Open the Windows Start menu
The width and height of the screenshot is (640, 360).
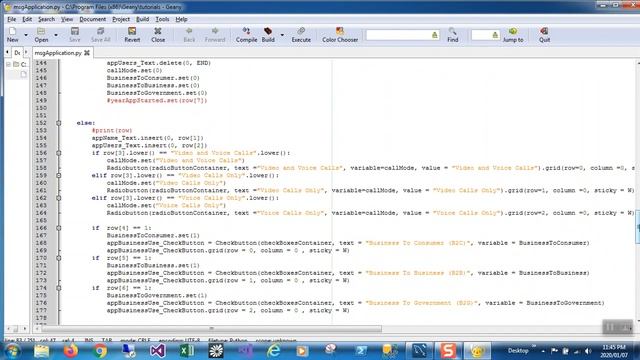point(12,351)
